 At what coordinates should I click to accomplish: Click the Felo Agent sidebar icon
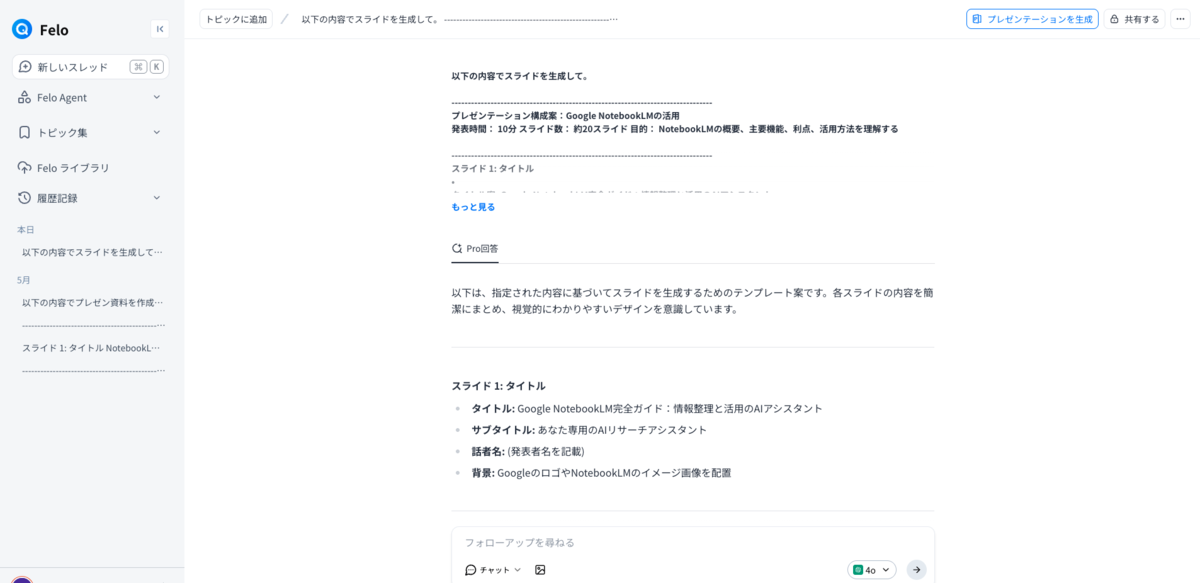pos(24,97)
